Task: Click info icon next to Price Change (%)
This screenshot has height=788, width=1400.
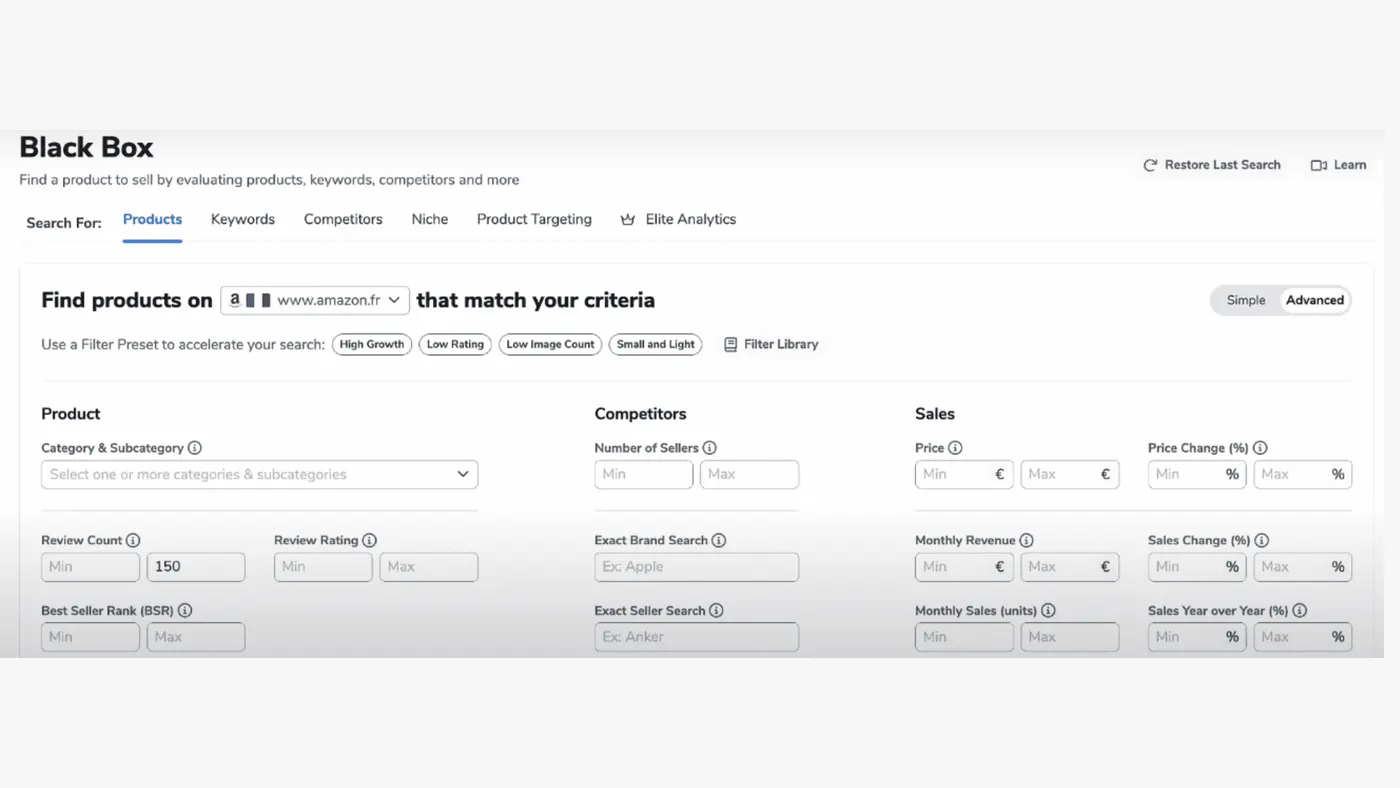Action: [x=1260, y=448]
